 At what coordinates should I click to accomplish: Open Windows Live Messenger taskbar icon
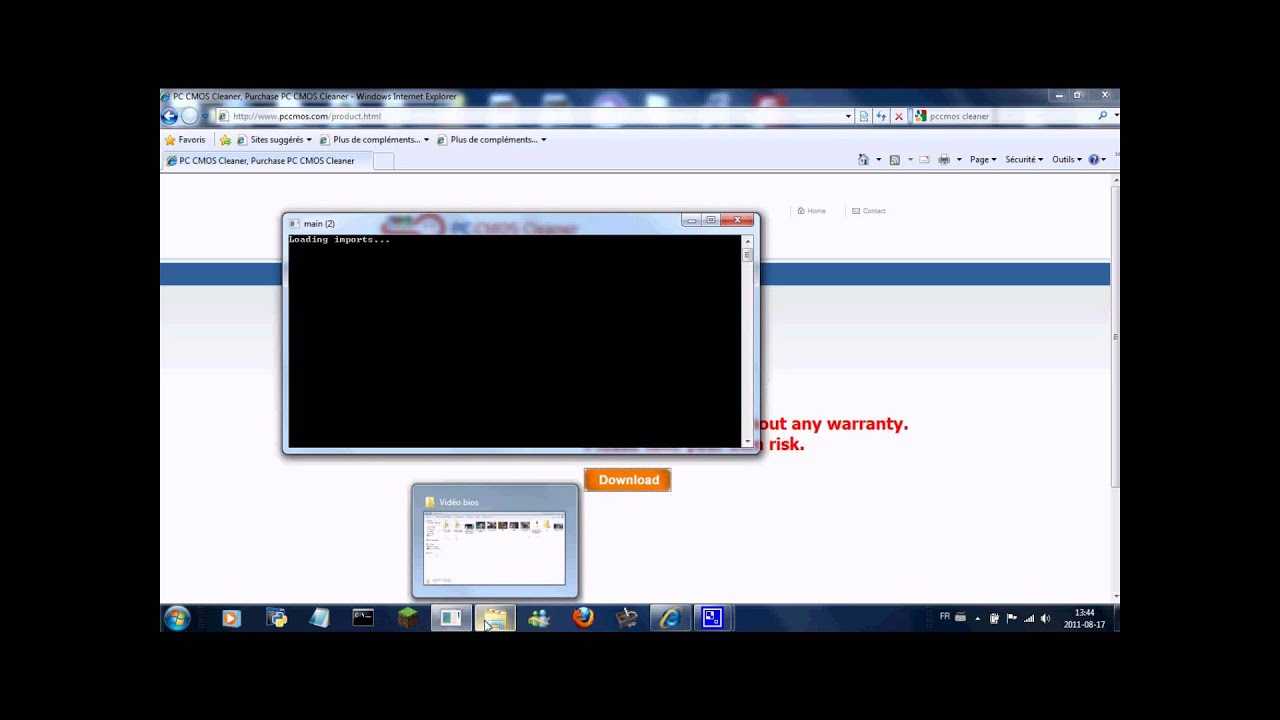point(539,619)
